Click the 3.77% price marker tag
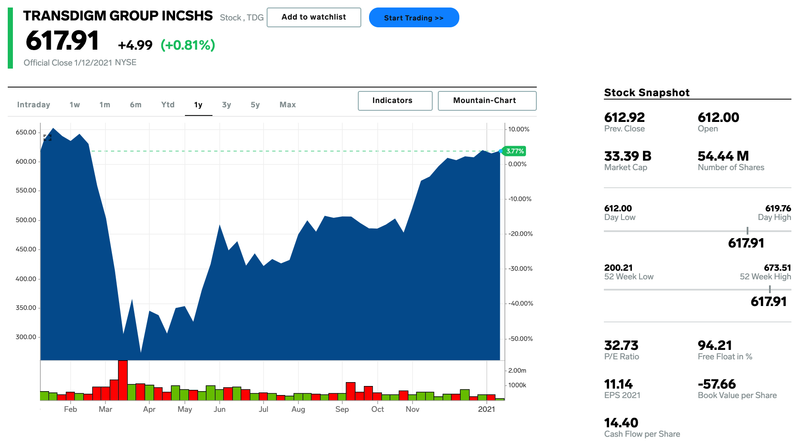Viewport: 800px width, 446px height. [514, 151]
